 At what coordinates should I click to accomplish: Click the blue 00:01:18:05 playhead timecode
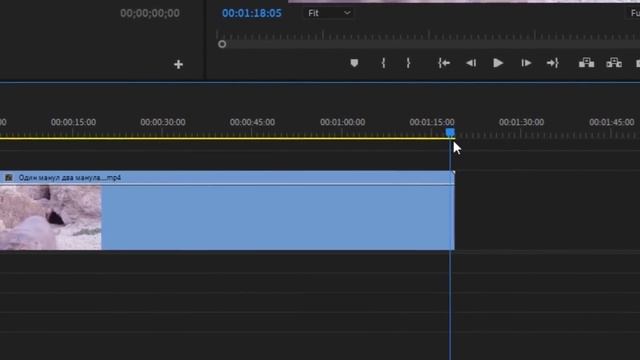pyautogui.click(x=252, y=13)
